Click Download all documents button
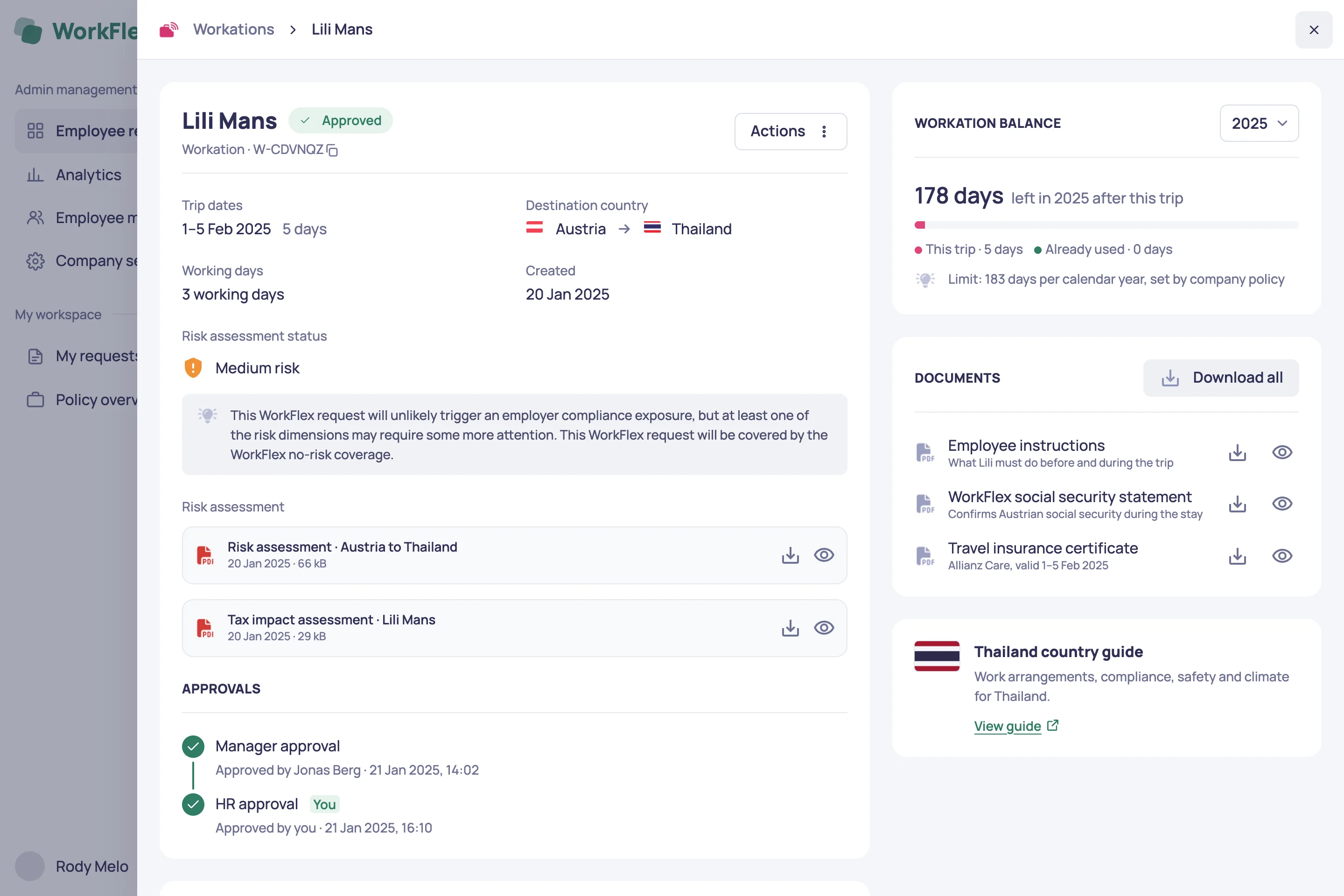1344x896 pixels. point(1221,378)
